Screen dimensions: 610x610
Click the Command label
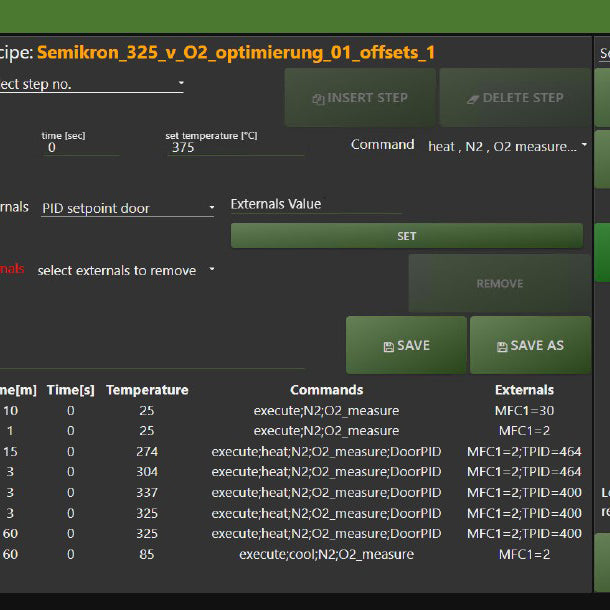pos(382,145)
